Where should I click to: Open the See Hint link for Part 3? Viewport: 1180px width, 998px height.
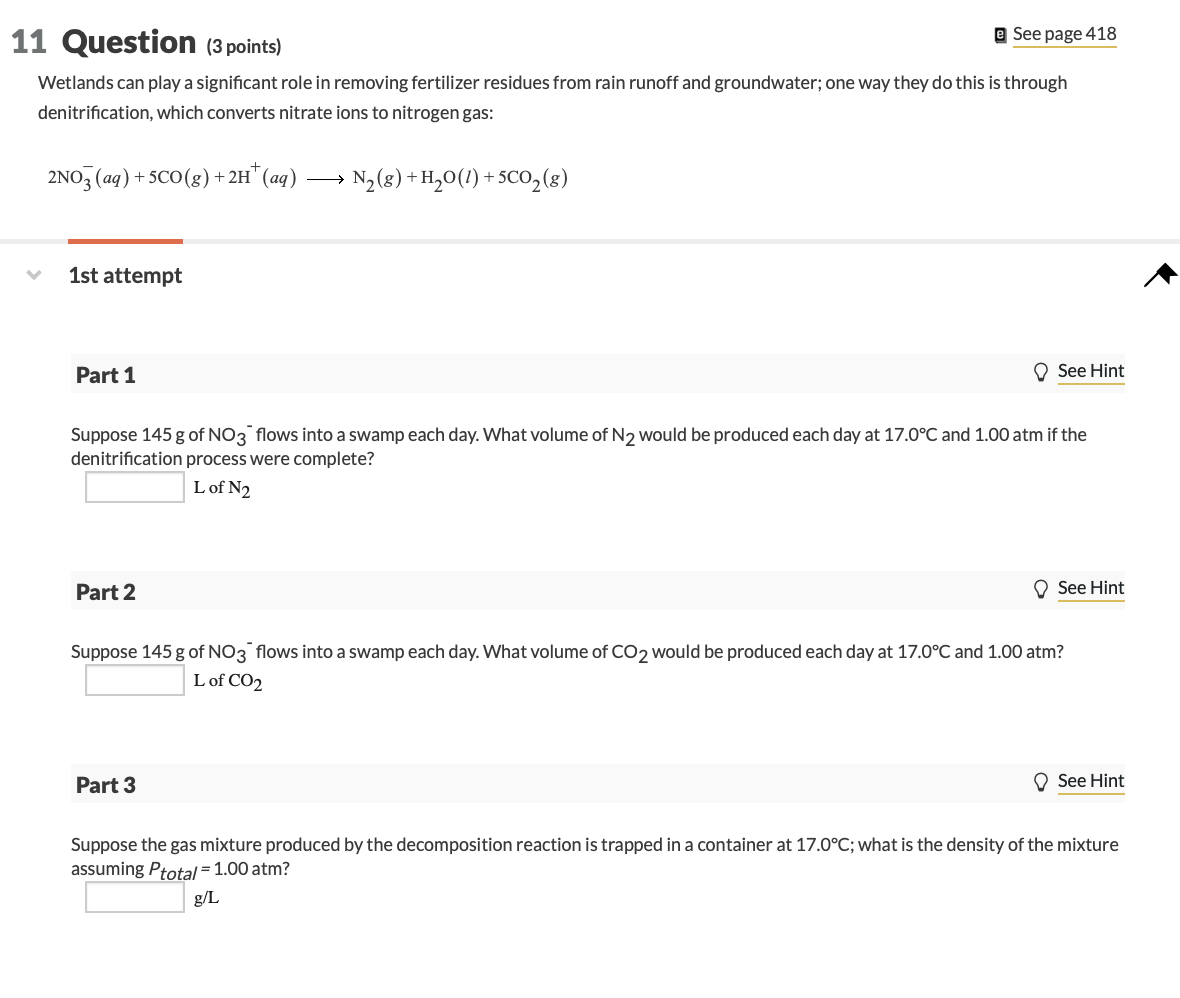point(1090,780)
